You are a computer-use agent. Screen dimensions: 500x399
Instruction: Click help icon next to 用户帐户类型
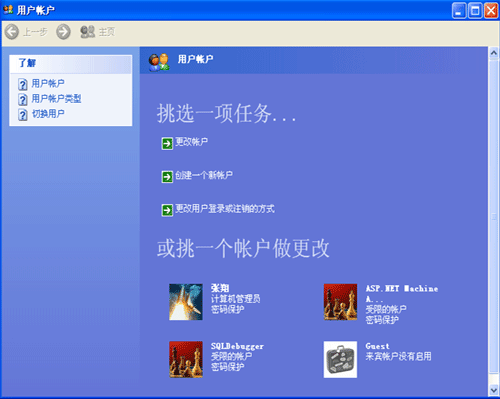(x=23, y=100)
